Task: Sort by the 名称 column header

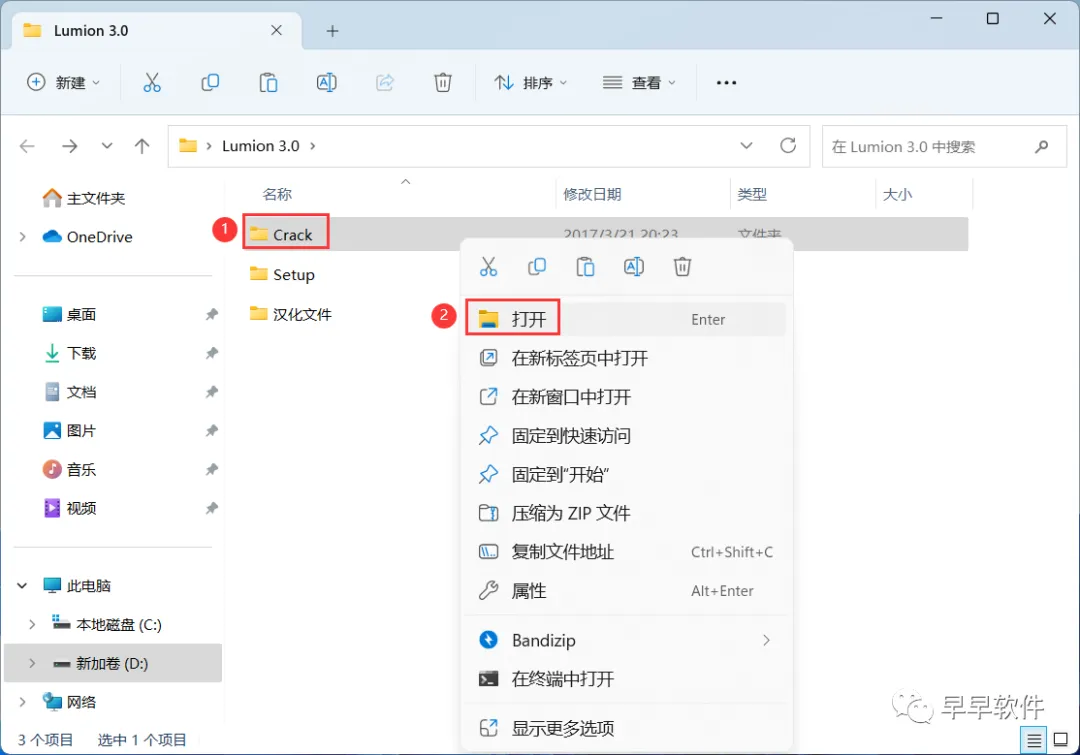Action: pyautogui.click(x=278, y=195)
